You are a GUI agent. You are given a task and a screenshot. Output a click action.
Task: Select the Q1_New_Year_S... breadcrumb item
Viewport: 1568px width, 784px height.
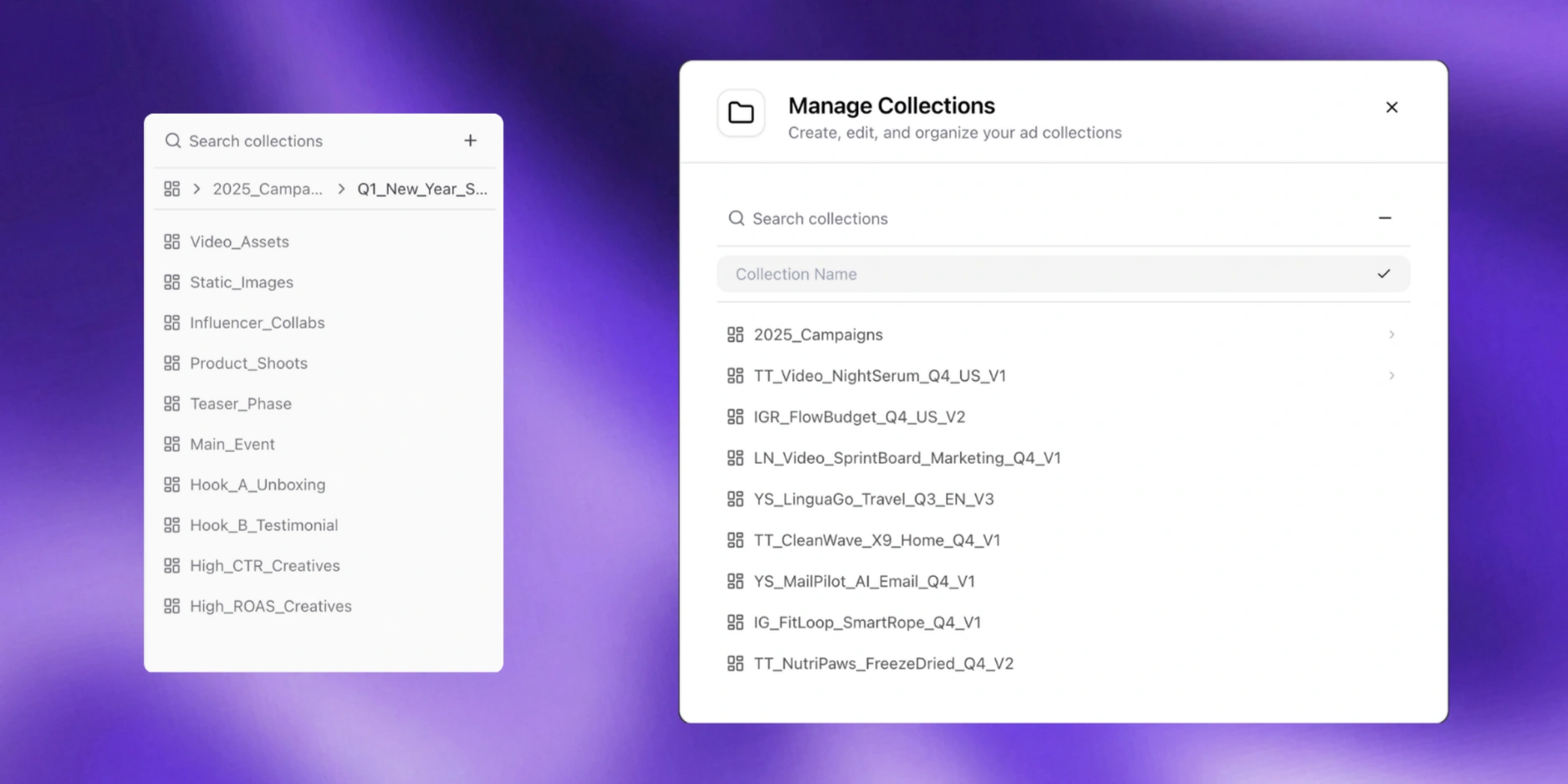click(422, 189)
